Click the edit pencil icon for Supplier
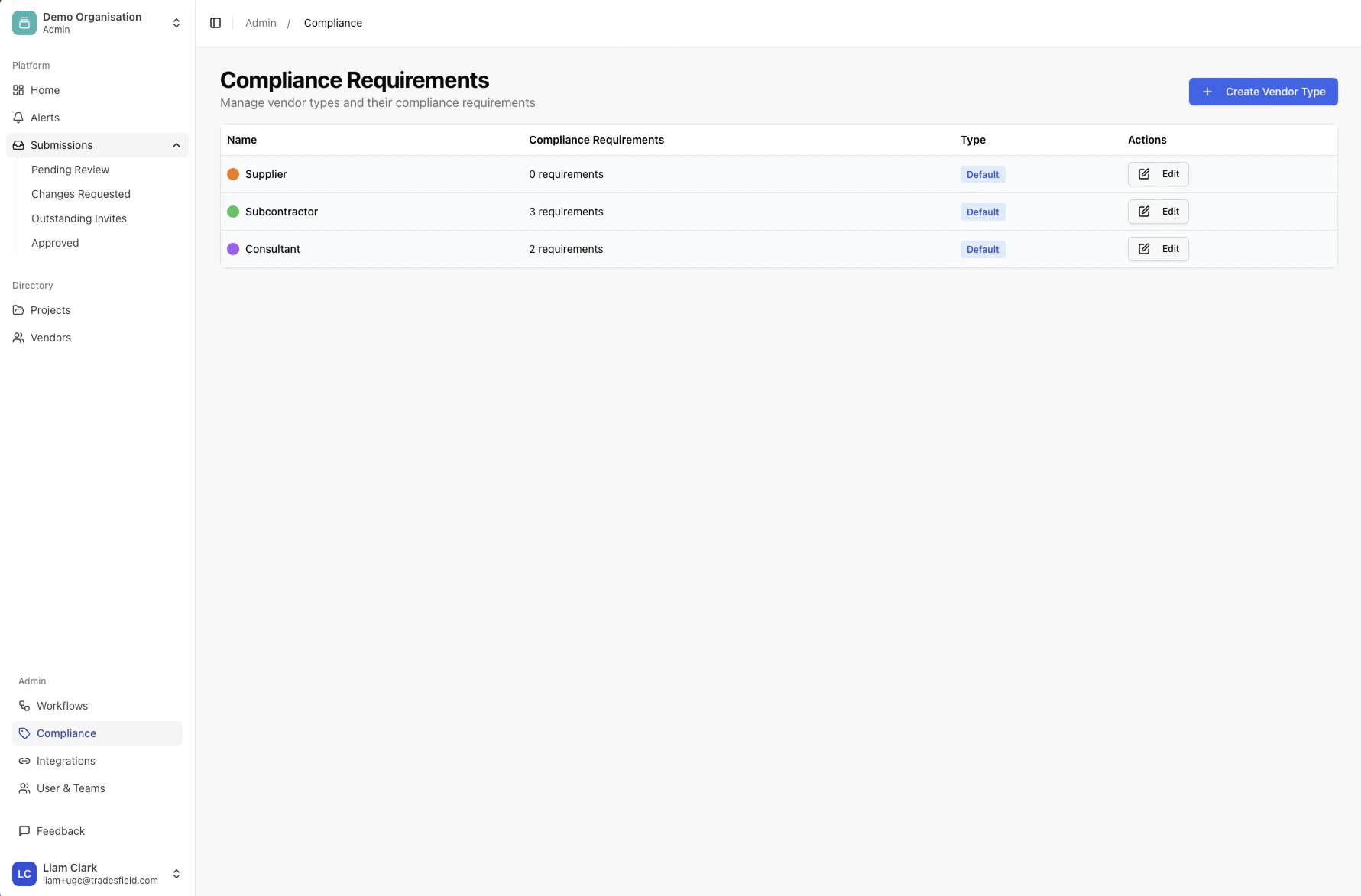1361x896 pixels. (1144, 174)
